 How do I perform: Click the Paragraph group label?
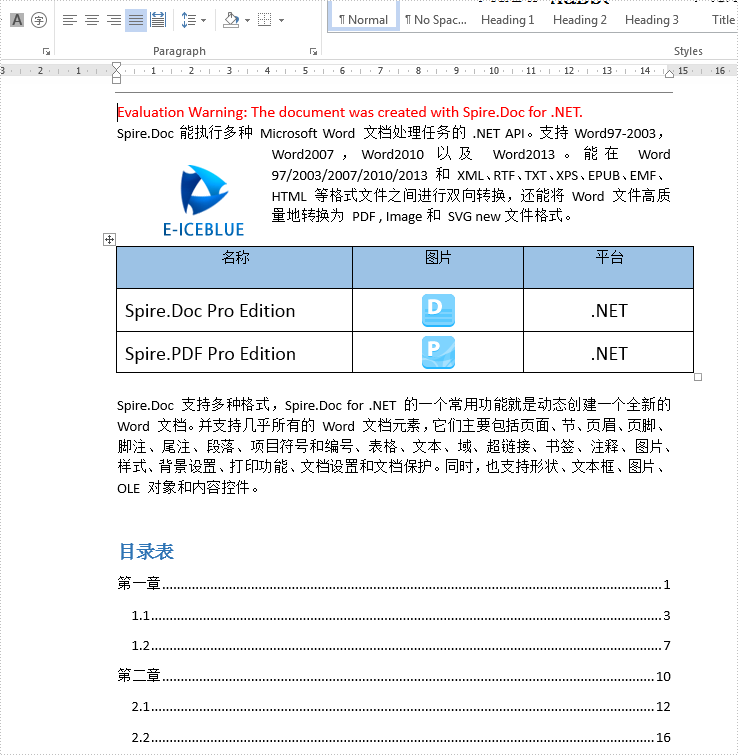click(x=179, y=51)
